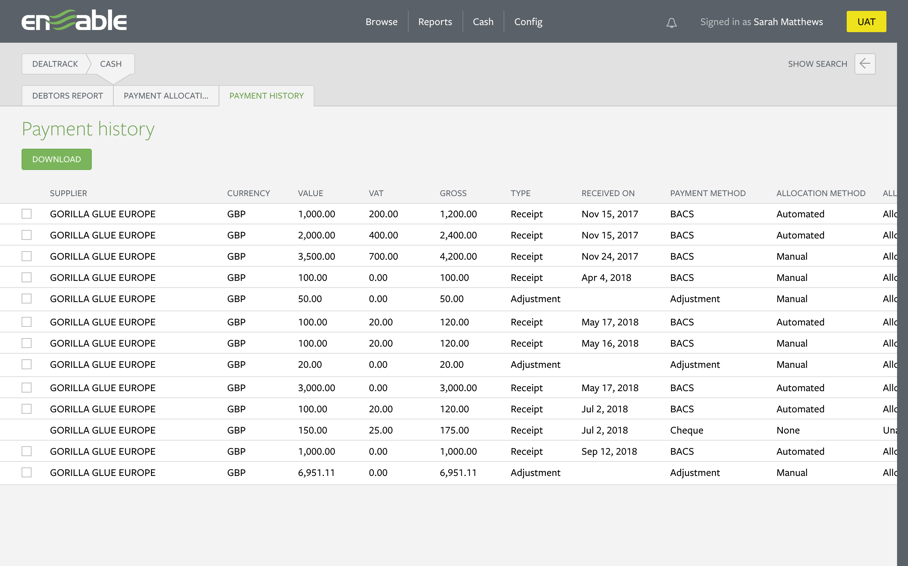Sort by the VAT column header
Image resolution: width=908 pixels, height=566 pixels.
376,193
